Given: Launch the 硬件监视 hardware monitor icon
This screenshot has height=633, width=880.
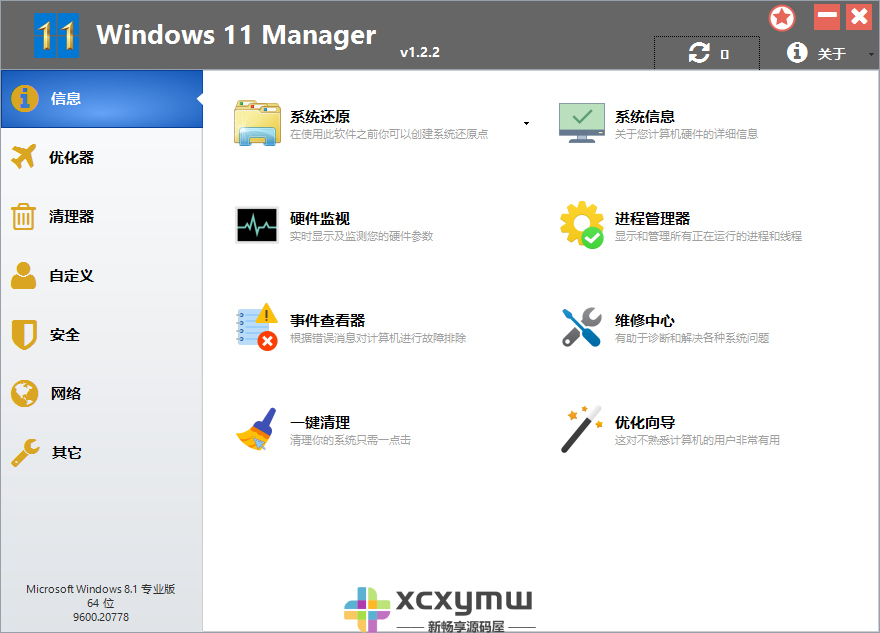Looking at the screenshot, I should [257, 223].
